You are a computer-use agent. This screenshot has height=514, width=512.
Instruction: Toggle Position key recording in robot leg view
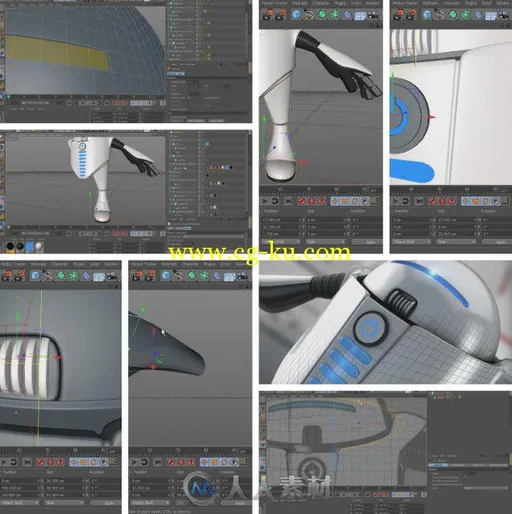coord(335,201)
